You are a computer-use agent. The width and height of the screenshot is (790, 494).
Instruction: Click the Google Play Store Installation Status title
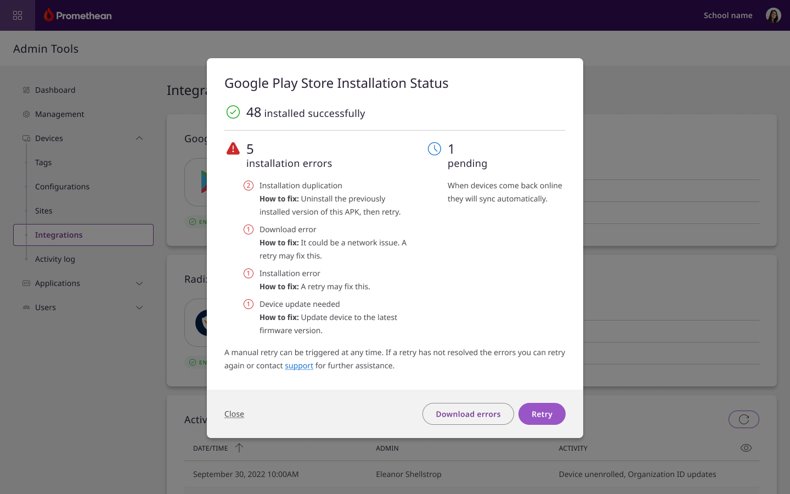pyautogui.click(x=336, y=83)
